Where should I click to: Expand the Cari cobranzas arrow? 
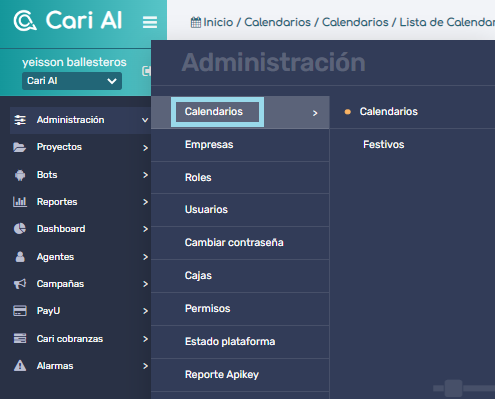tap(145, 339)
